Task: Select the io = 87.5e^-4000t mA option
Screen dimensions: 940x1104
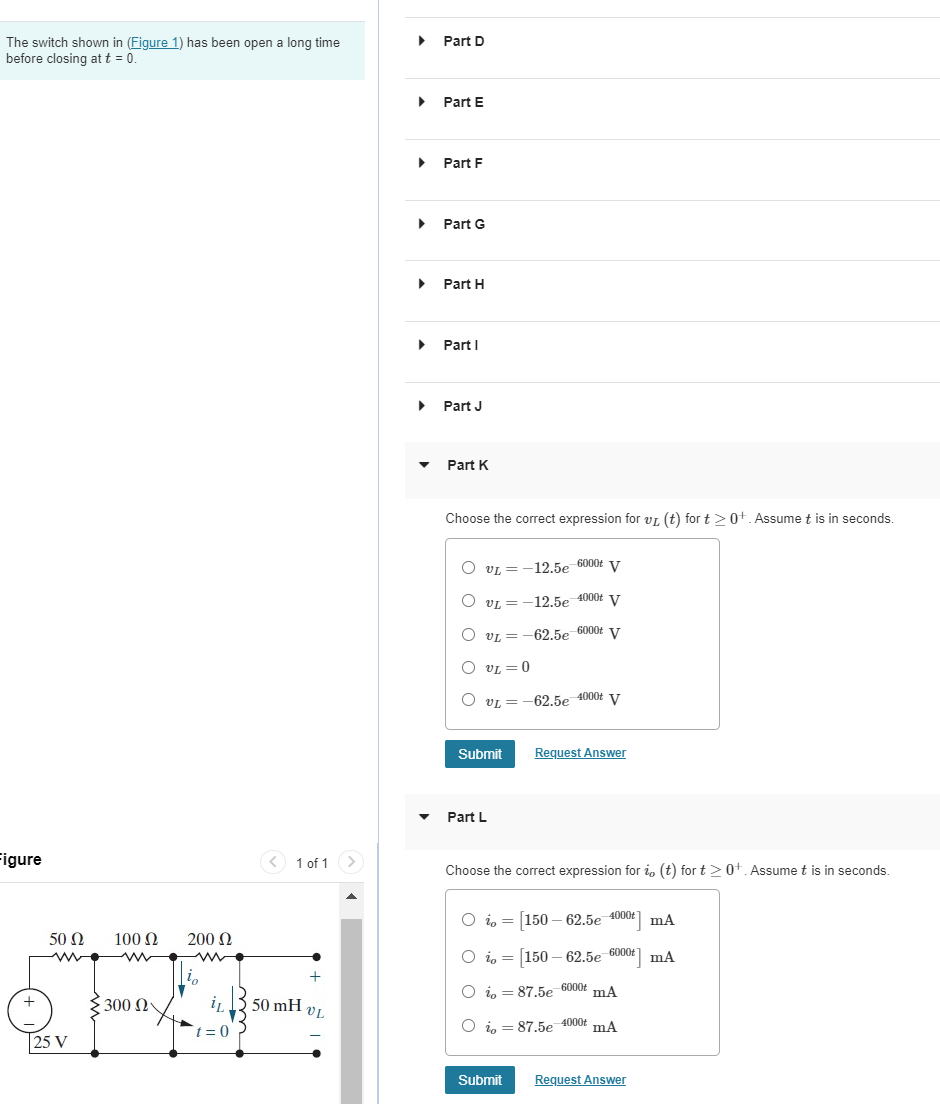Action: tap(468, 1026)
